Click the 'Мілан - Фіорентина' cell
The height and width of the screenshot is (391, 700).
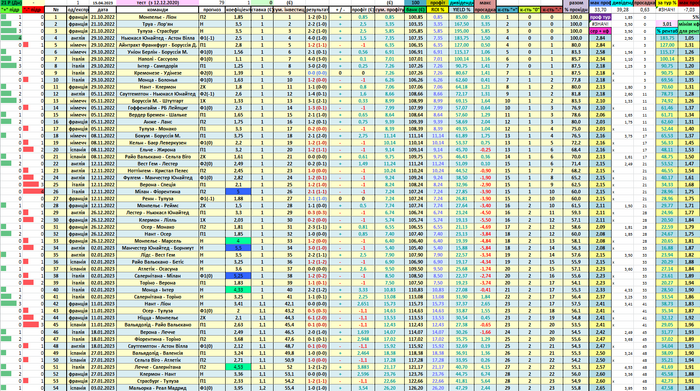(158, 192)
